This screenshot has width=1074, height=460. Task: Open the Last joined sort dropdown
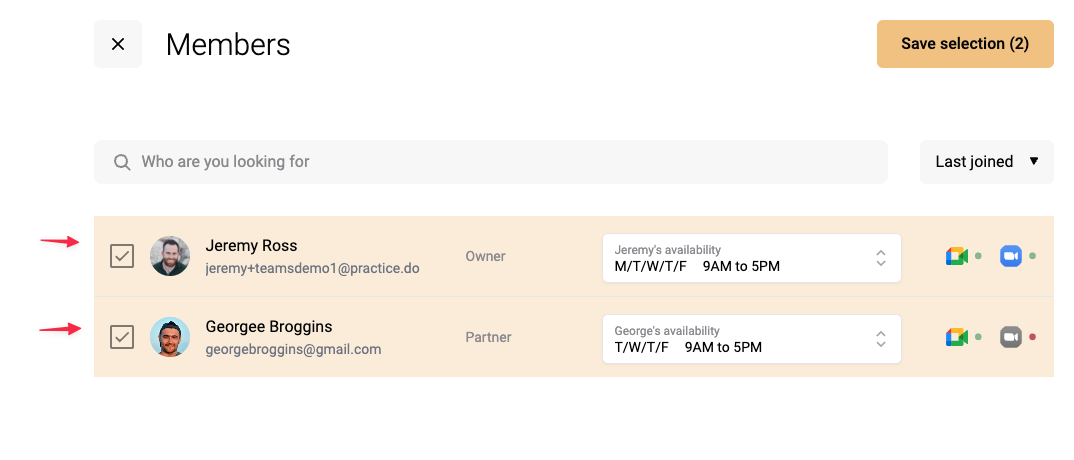click(986, 162)
